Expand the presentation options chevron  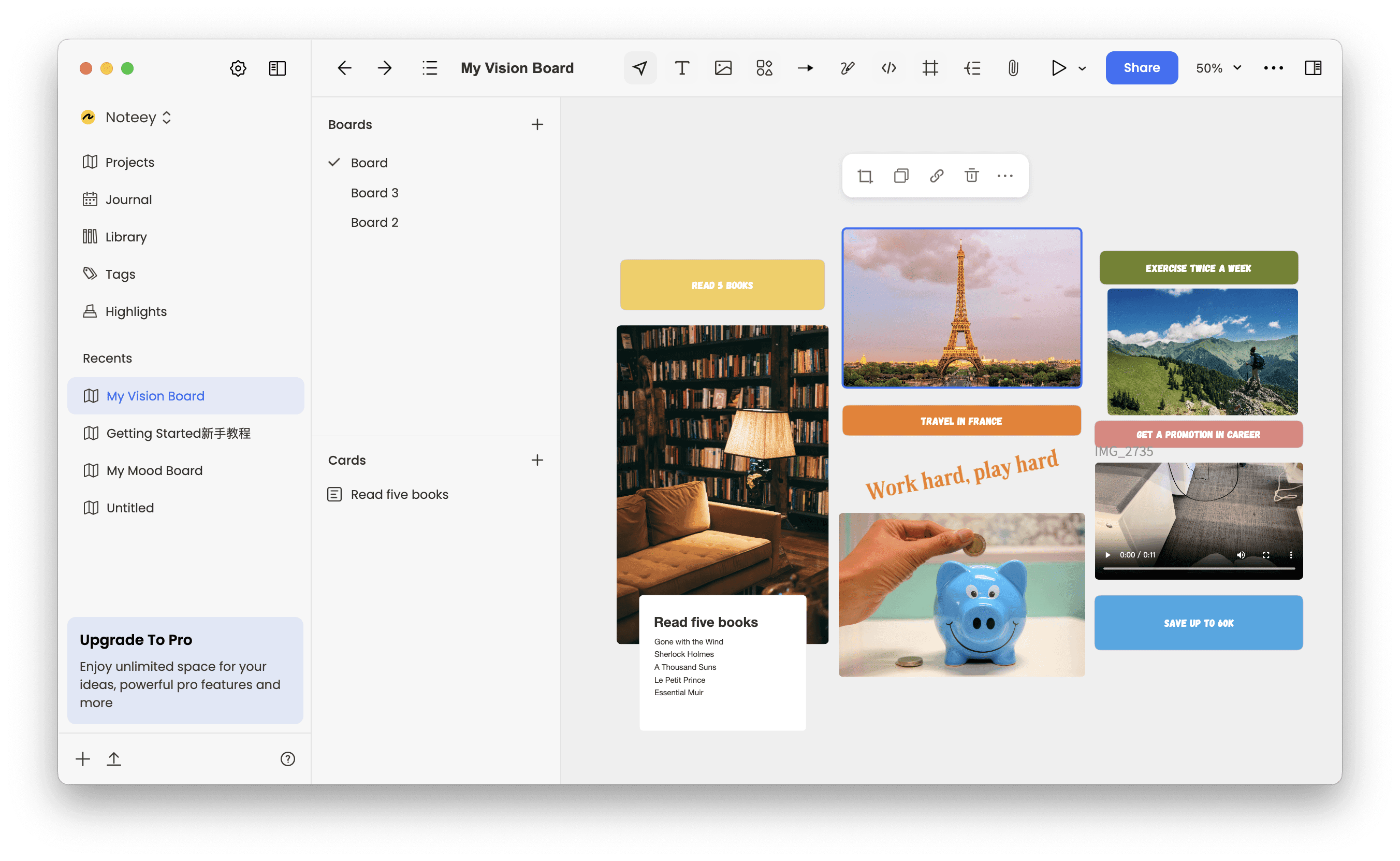pyautogui.click(x=1082, y=68)
